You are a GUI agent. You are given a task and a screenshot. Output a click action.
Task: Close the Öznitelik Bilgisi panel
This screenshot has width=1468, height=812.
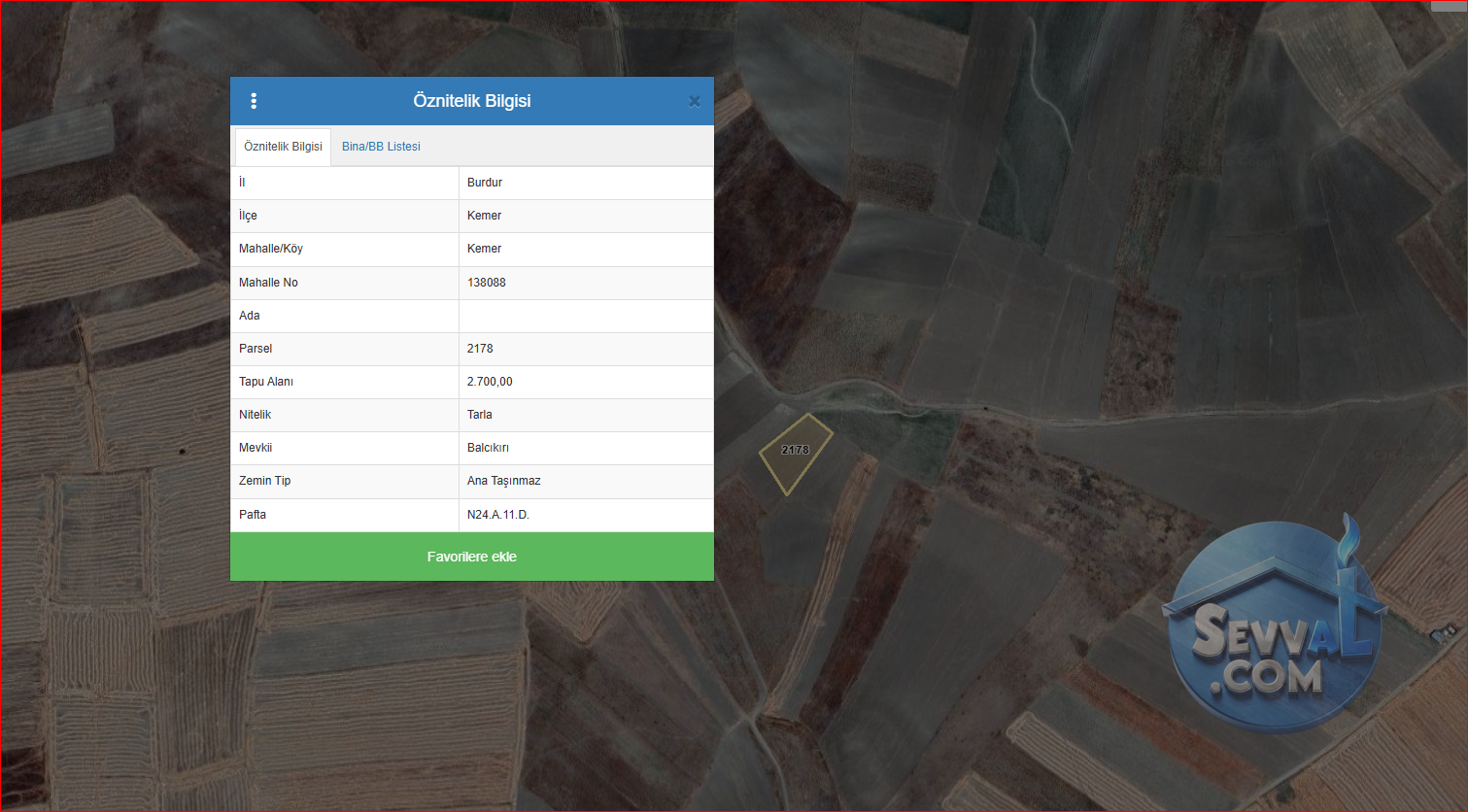click(695, 101)
